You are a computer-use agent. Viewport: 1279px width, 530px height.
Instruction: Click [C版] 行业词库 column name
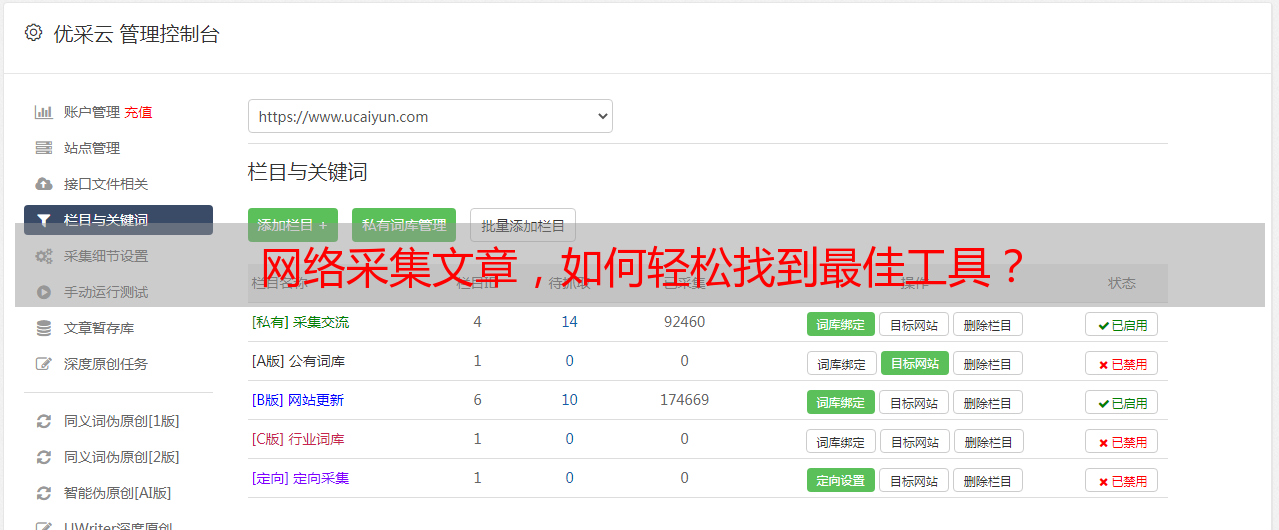click(x=298, y=439)
